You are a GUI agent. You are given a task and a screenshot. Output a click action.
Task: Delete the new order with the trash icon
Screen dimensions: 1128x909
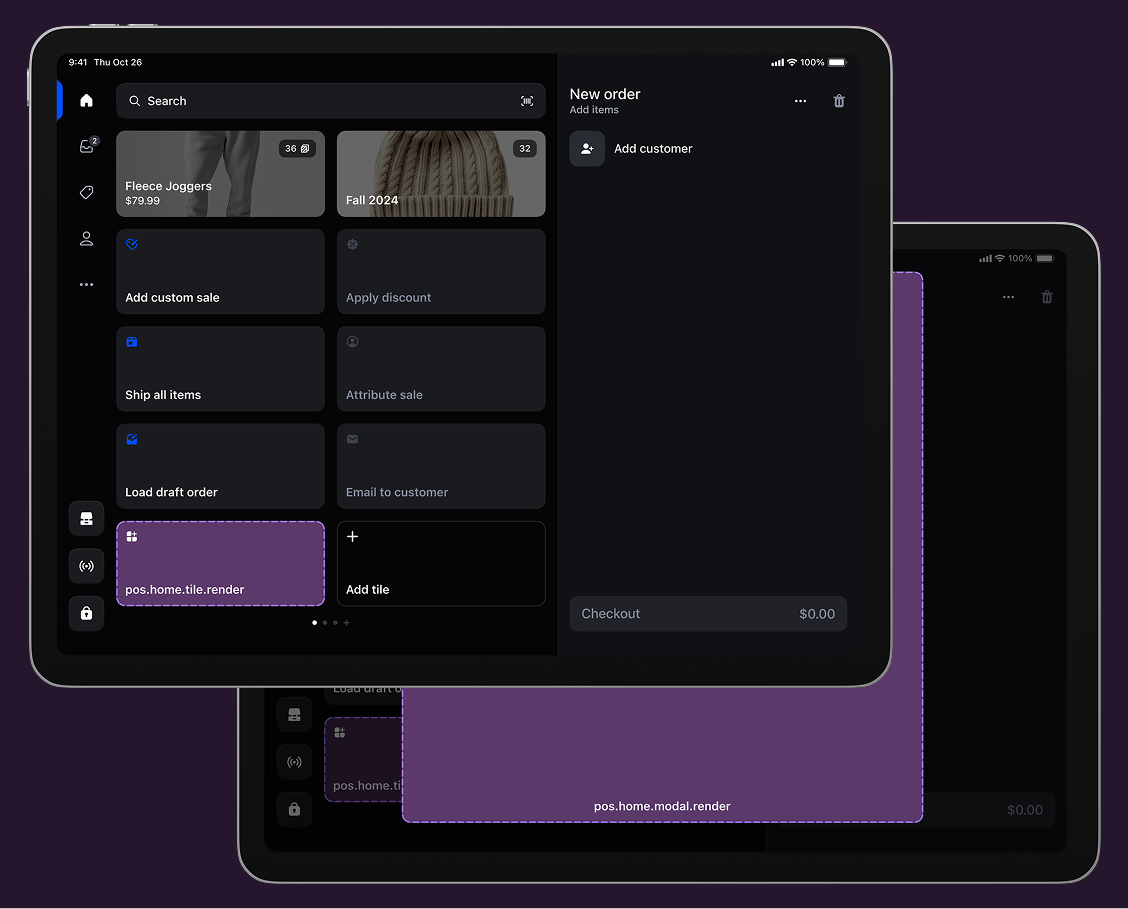point(838,101)
